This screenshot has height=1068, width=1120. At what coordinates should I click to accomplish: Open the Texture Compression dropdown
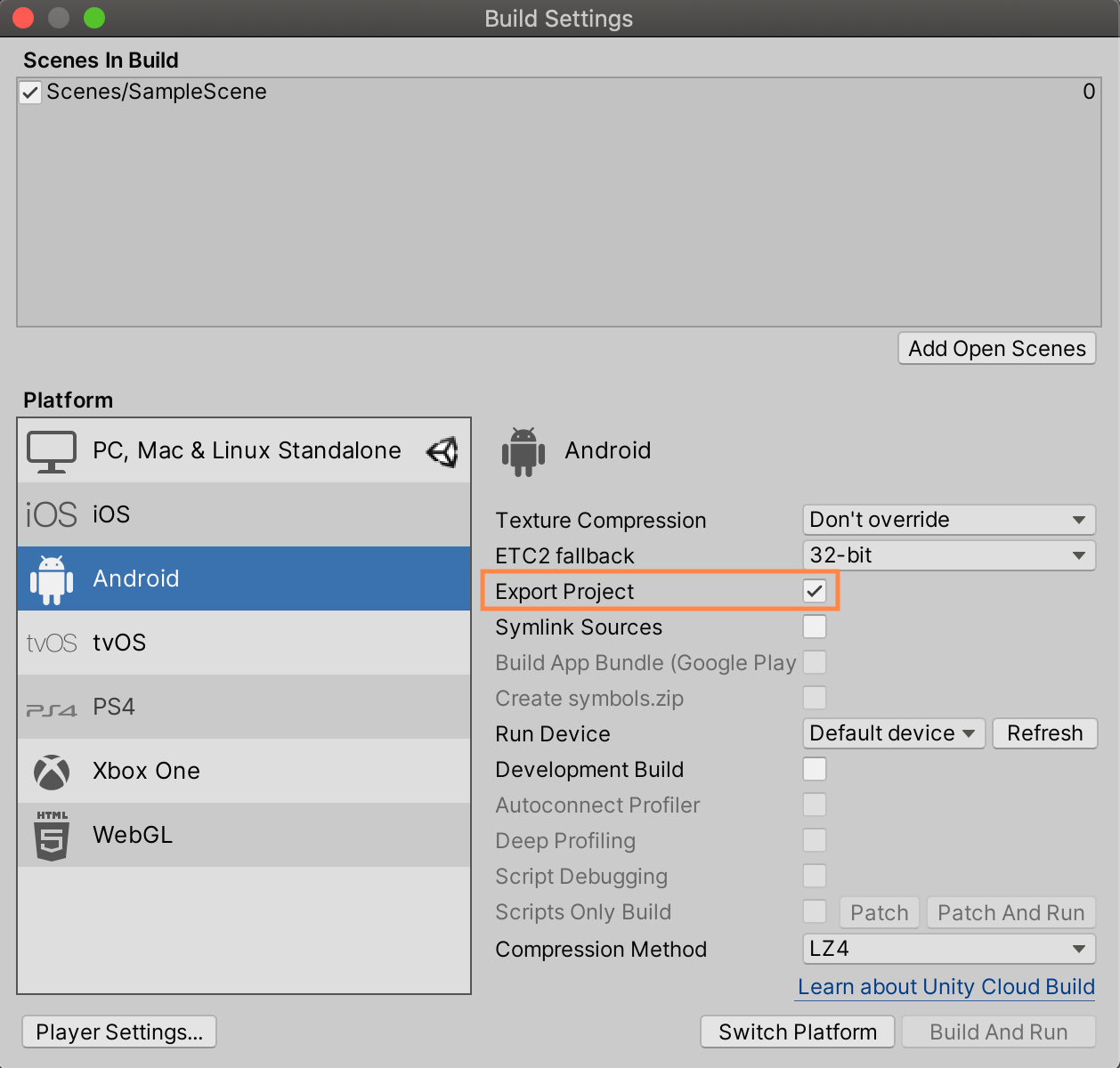pos(949,520)
